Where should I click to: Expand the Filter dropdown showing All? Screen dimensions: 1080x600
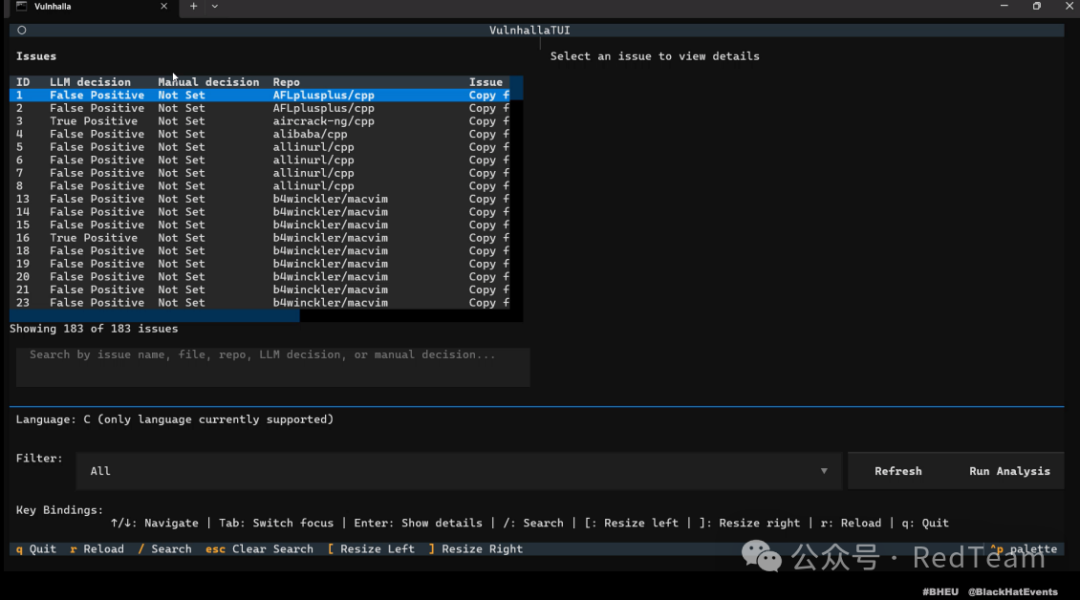click(x=823, y=471)
